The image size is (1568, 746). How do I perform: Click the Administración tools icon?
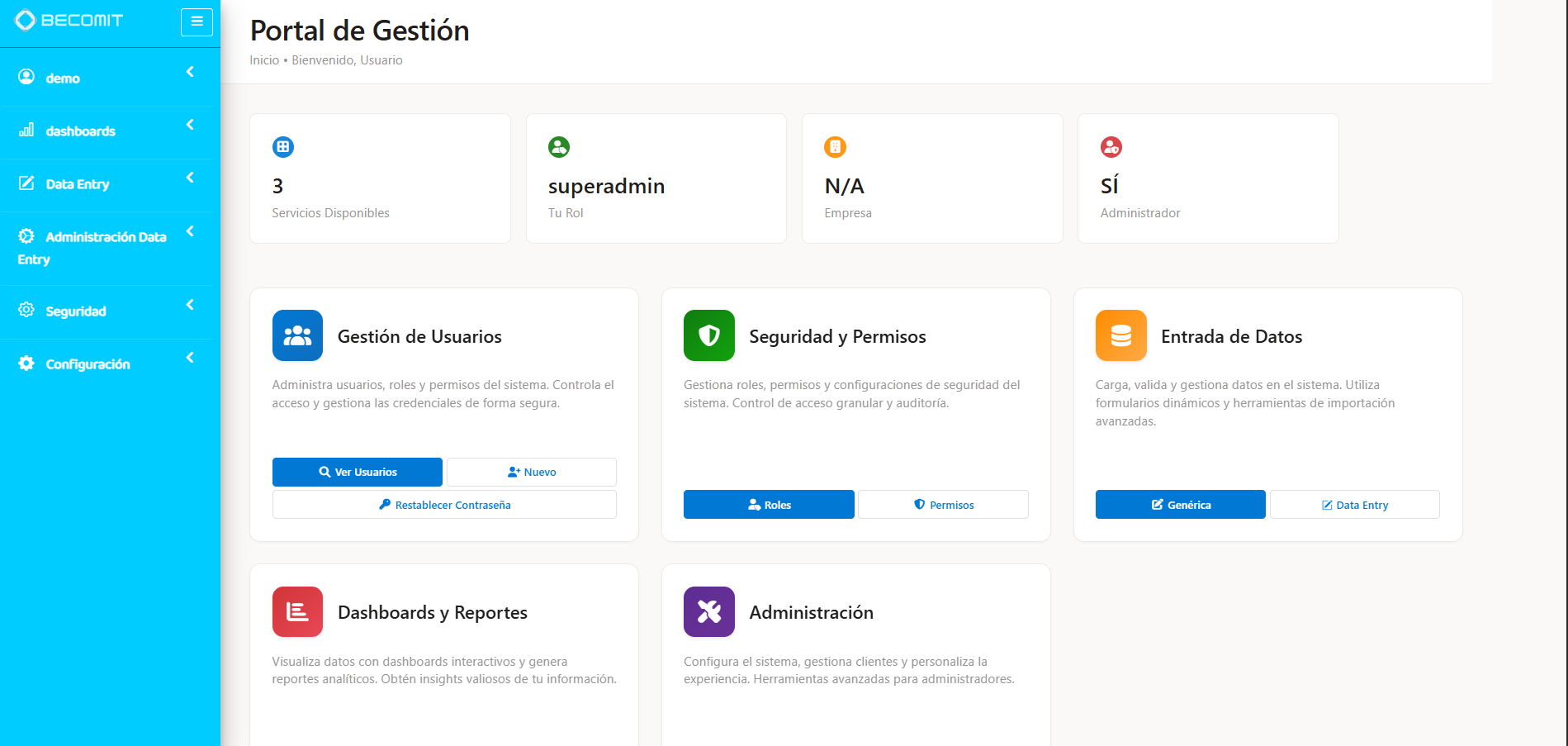click(708, 611)
